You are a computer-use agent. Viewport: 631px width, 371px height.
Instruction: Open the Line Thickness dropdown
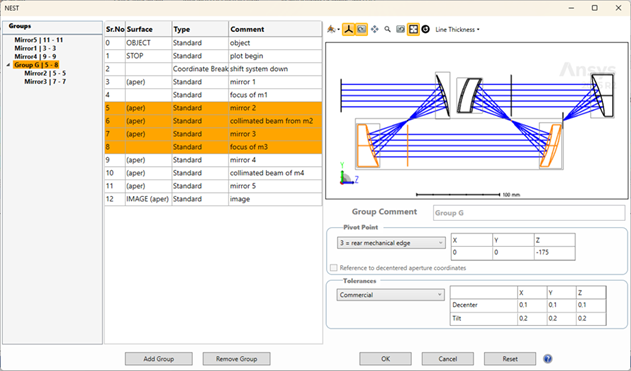click(x=458, y=29)
